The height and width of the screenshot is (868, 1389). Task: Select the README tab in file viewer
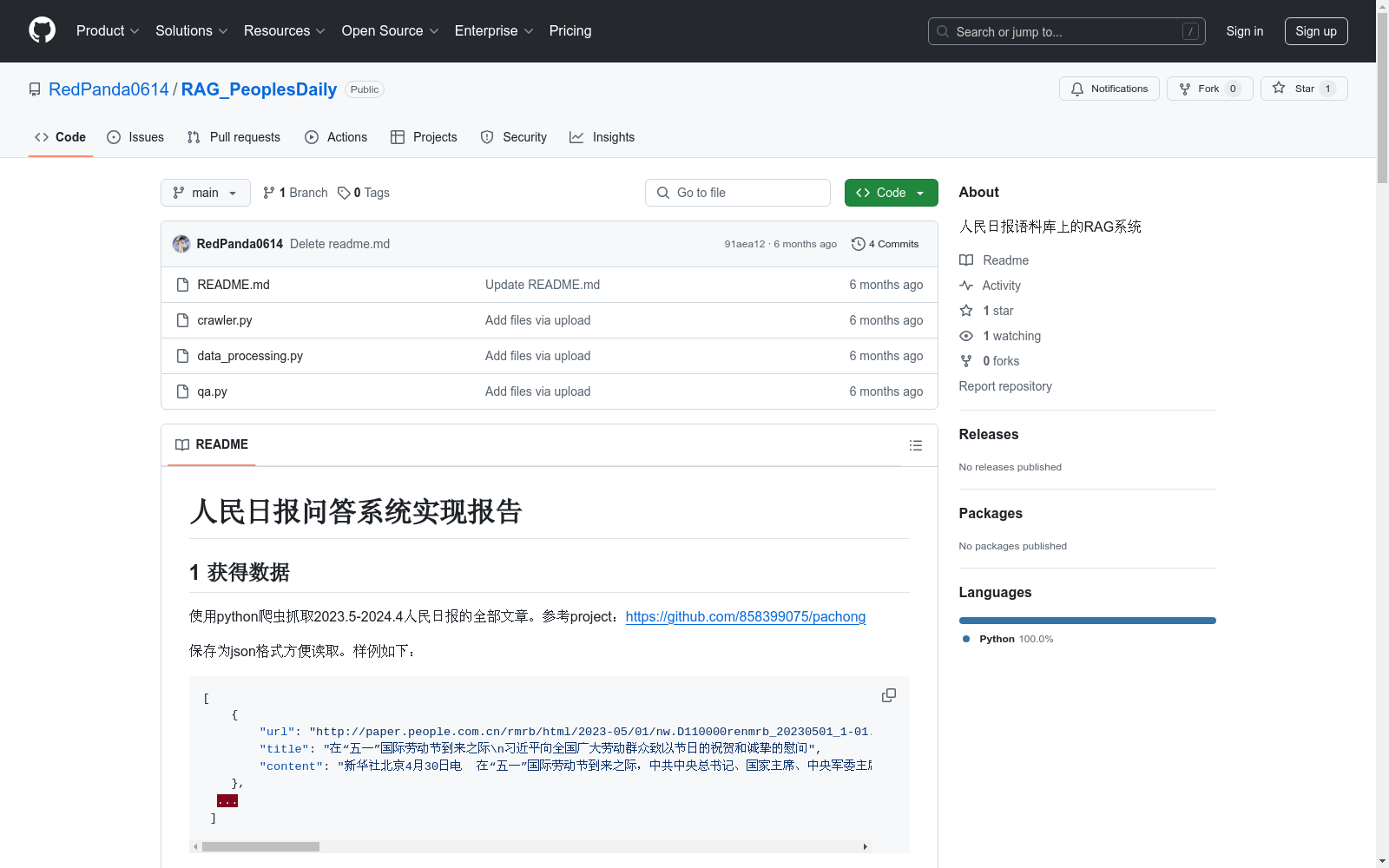[212, 444]
